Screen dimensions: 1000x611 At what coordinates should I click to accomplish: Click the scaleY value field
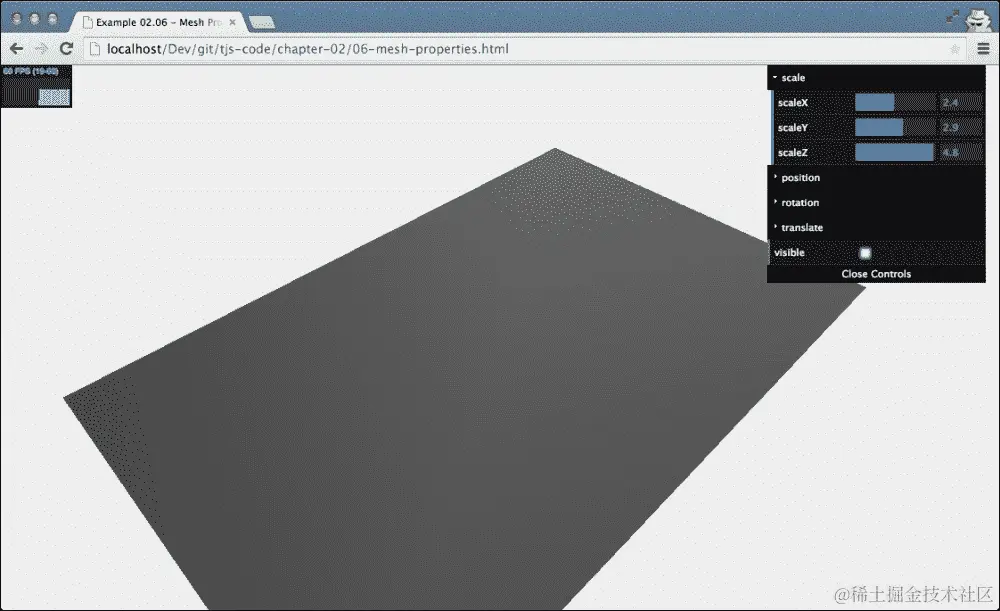pyautogui.click(x=961, y=128)
